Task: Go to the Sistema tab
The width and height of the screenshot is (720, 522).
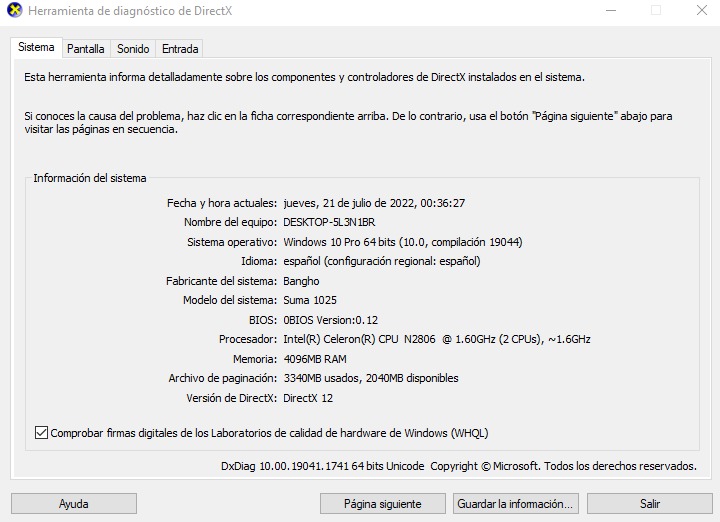Action: click(37, 47)
